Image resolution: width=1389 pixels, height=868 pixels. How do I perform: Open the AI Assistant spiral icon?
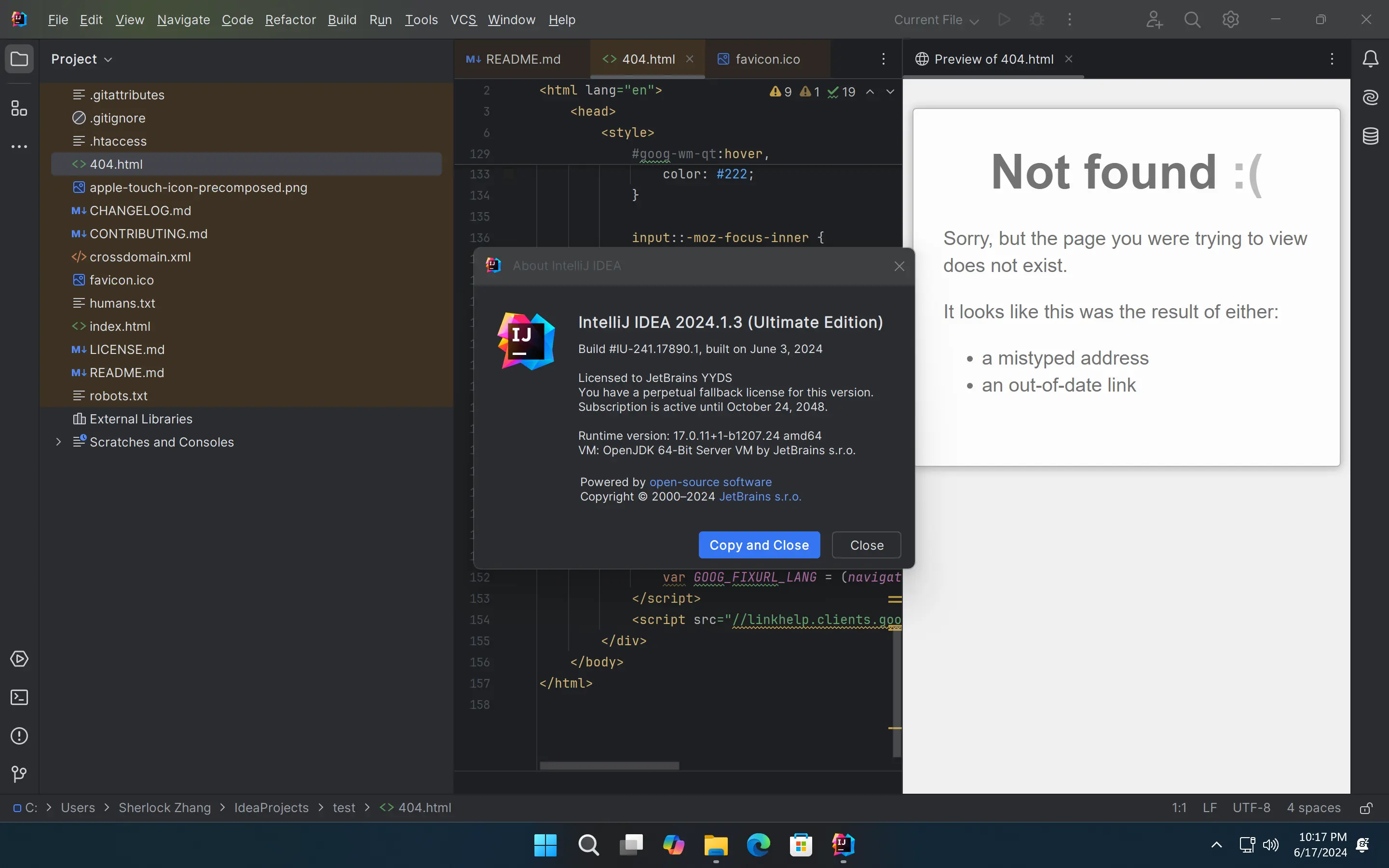point(1370,97)
